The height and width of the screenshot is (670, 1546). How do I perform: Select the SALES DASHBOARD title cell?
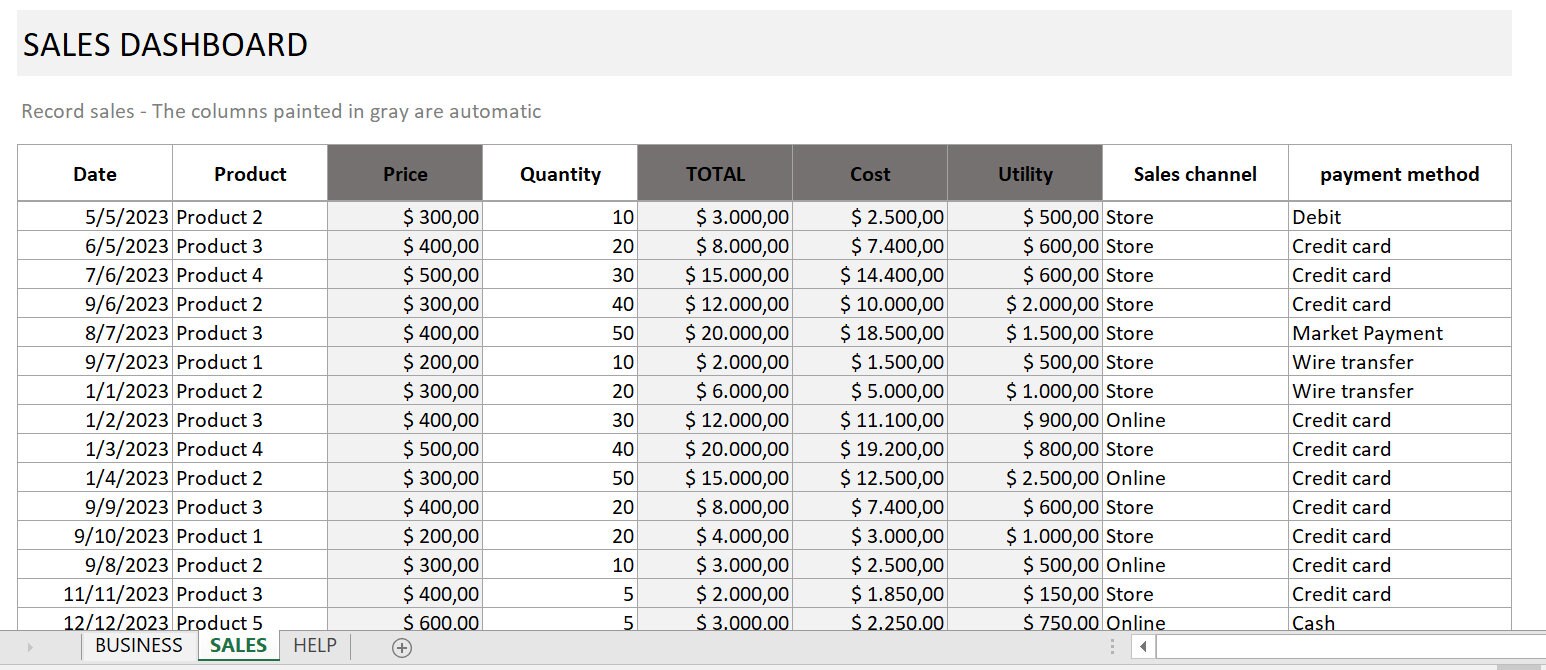tap(165, 44)
